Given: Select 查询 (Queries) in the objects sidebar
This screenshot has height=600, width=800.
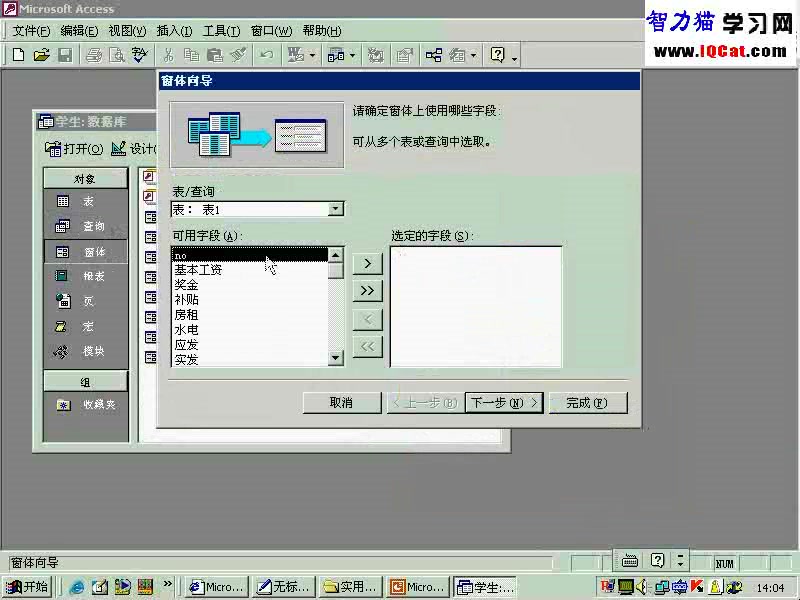Looking at the screenshot, I should [86, 226].
